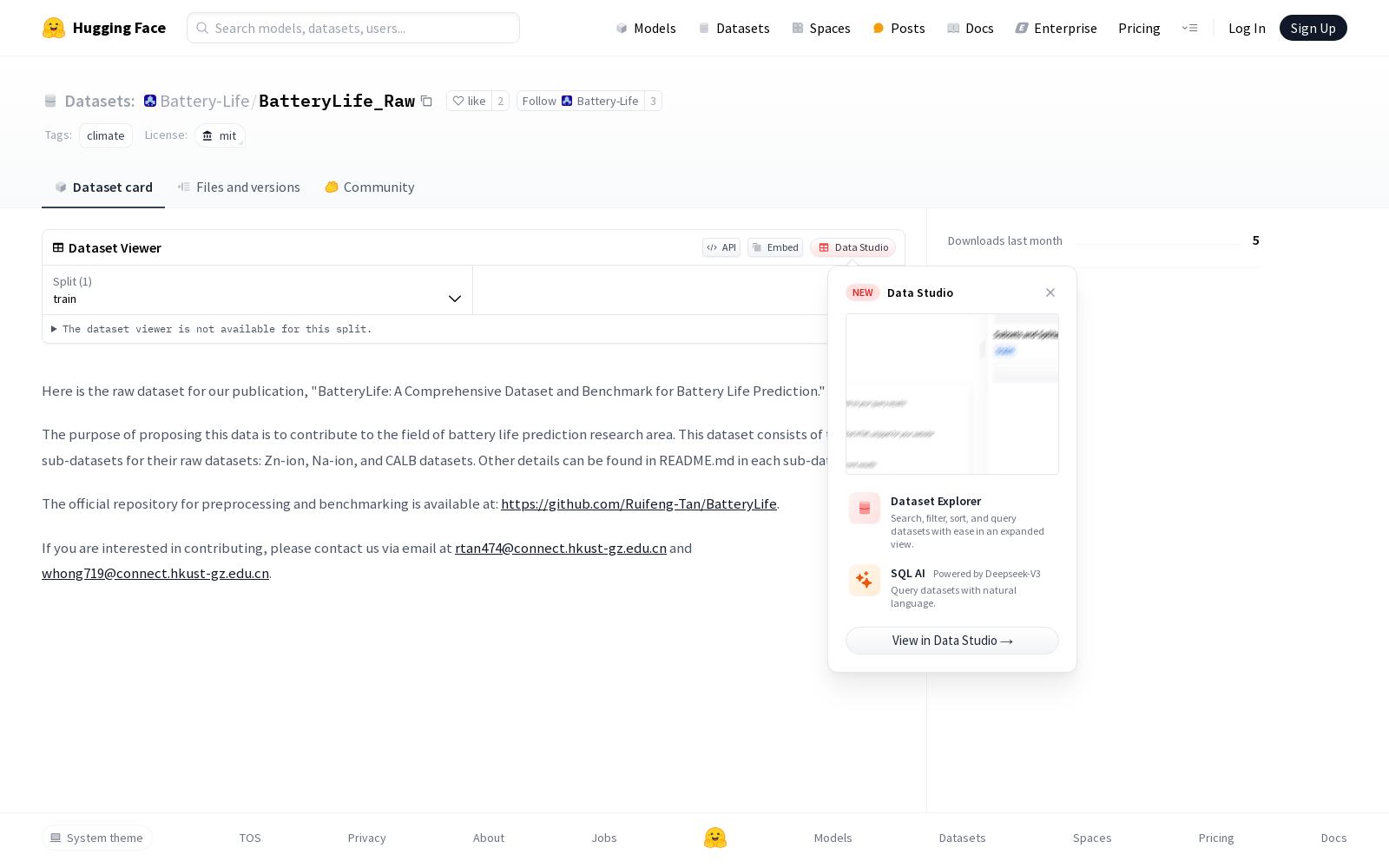The image size is (1389, 868).
Task: Click the Downloads last month value 5
Action: [x=1255, y=240]
